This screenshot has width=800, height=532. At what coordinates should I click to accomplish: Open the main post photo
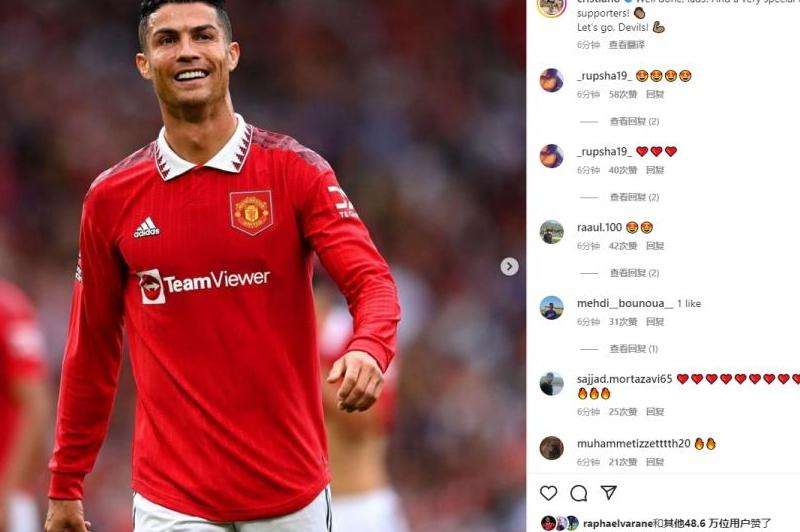(x=263, y=266)
